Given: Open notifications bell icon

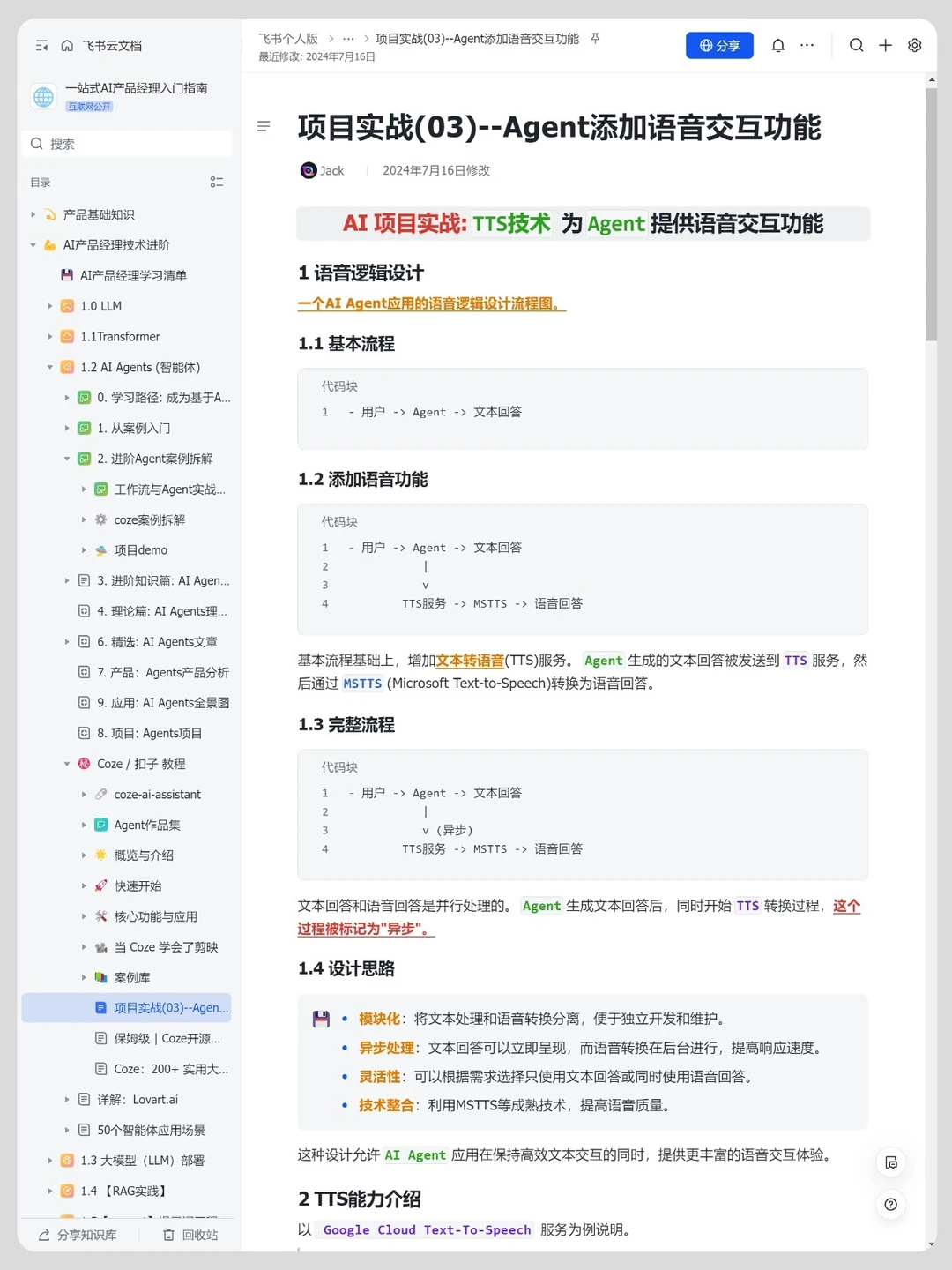Looking at the screenshot, I should [777, 46].
